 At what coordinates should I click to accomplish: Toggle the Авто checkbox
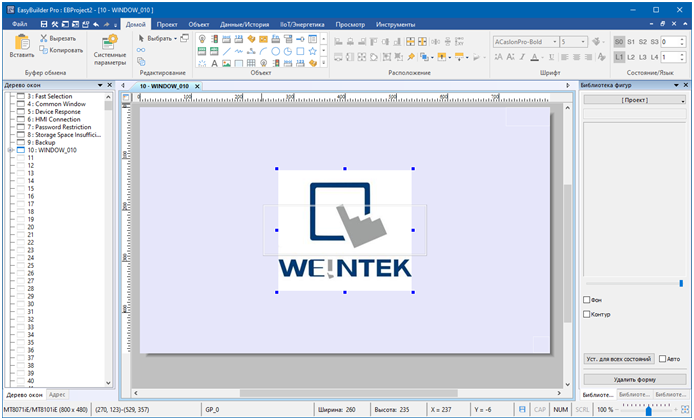point(662,358)
